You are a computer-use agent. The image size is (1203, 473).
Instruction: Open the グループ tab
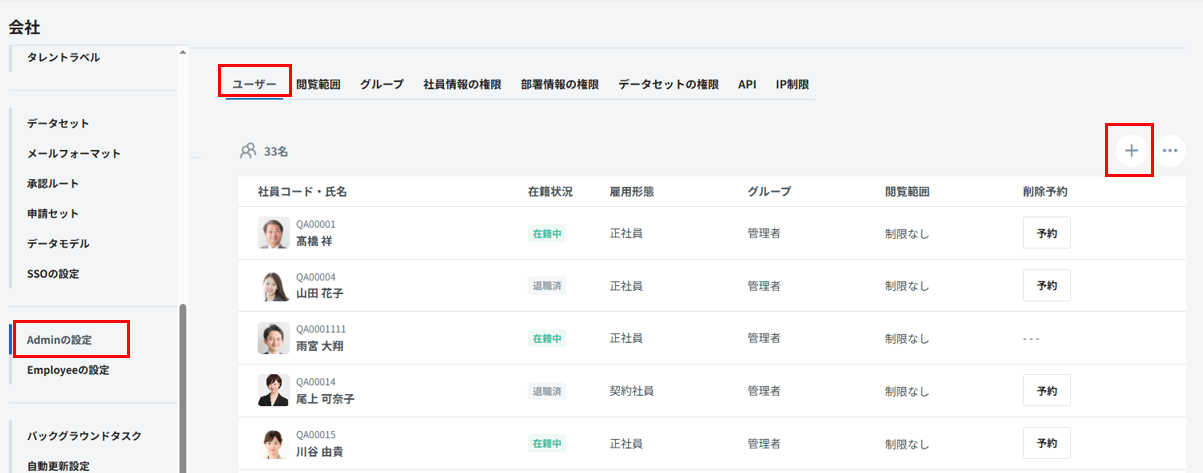tap(382, 85)
